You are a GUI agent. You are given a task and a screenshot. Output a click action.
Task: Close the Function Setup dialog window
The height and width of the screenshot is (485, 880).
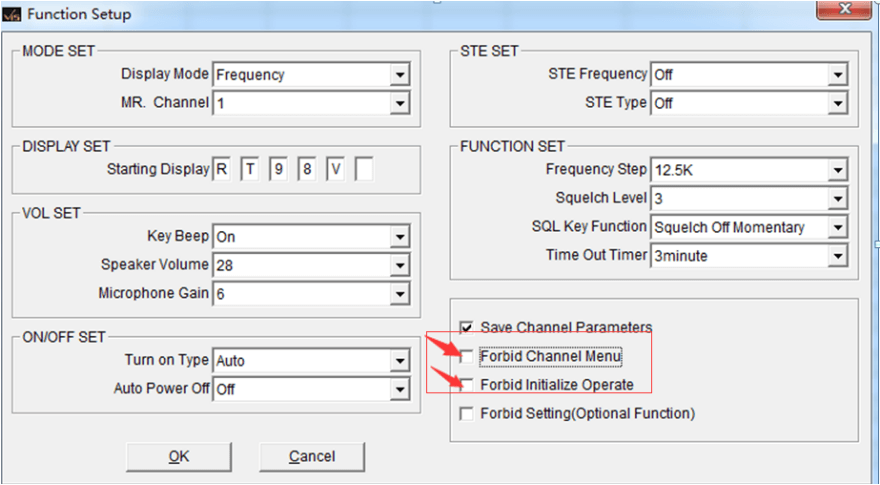(x=844, y=10)
